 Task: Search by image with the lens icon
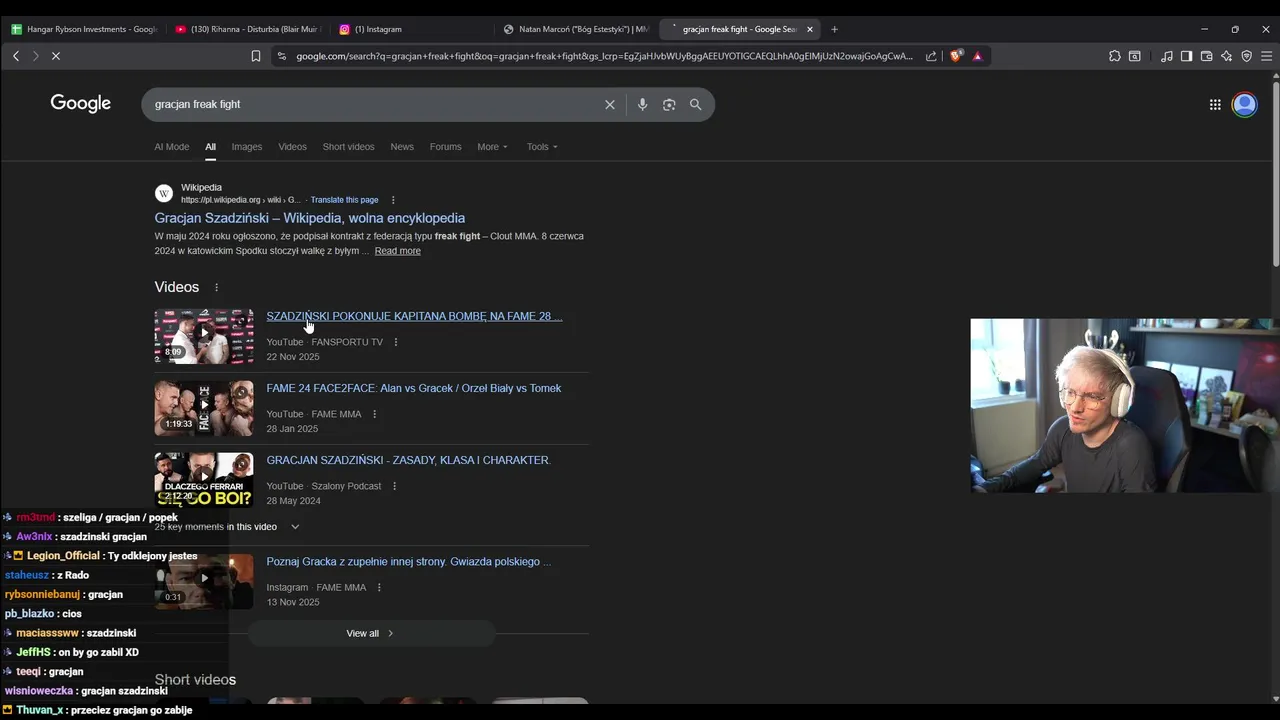coord(669,104)
